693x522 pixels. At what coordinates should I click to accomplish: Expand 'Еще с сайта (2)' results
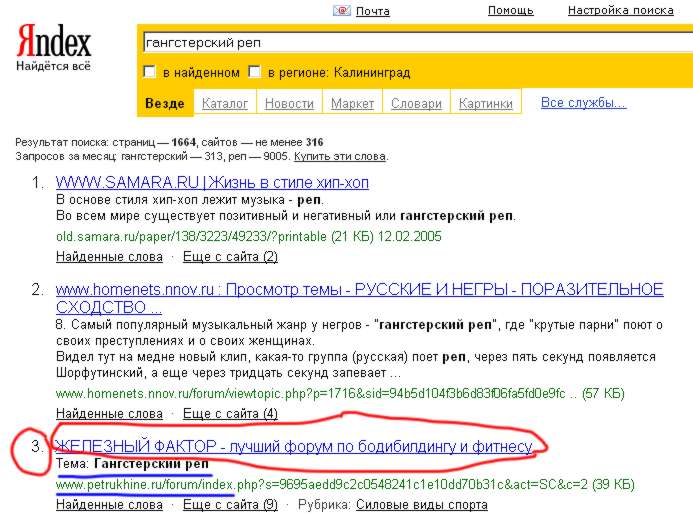(230, 257)
